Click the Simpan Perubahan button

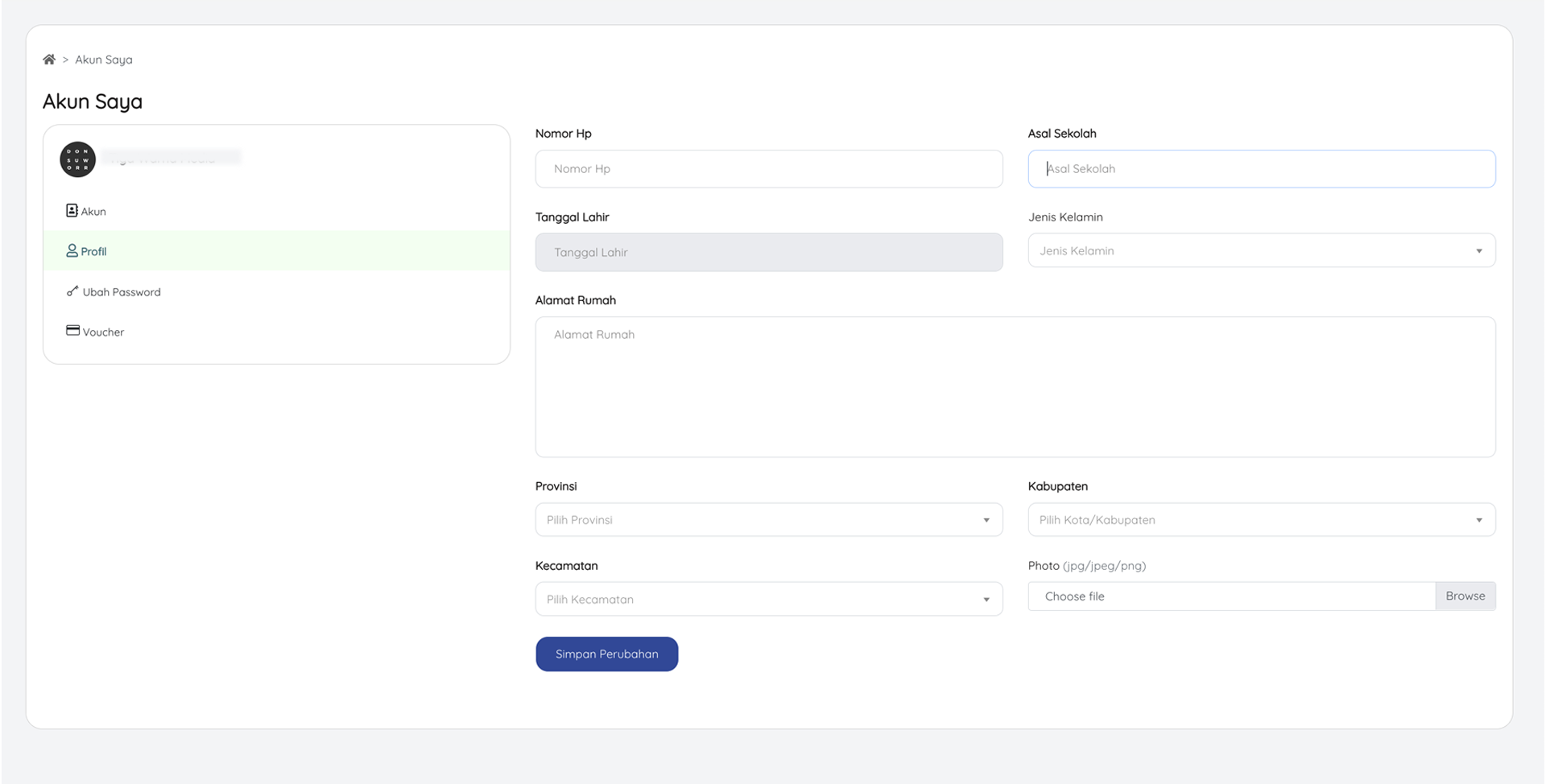click(606, 654)
